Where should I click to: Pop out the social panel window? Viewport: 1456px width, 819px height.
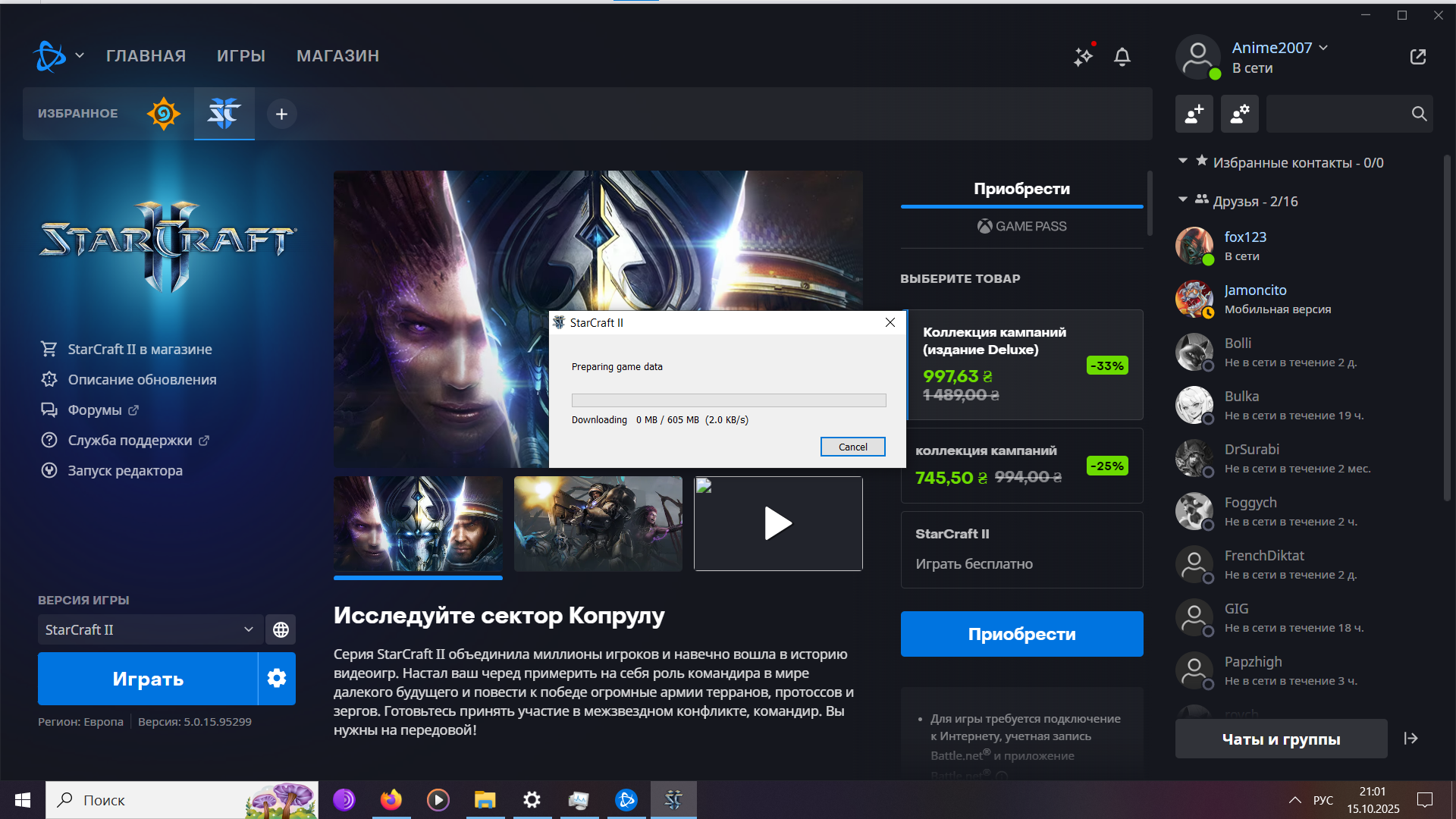(x=1418, y=57)
